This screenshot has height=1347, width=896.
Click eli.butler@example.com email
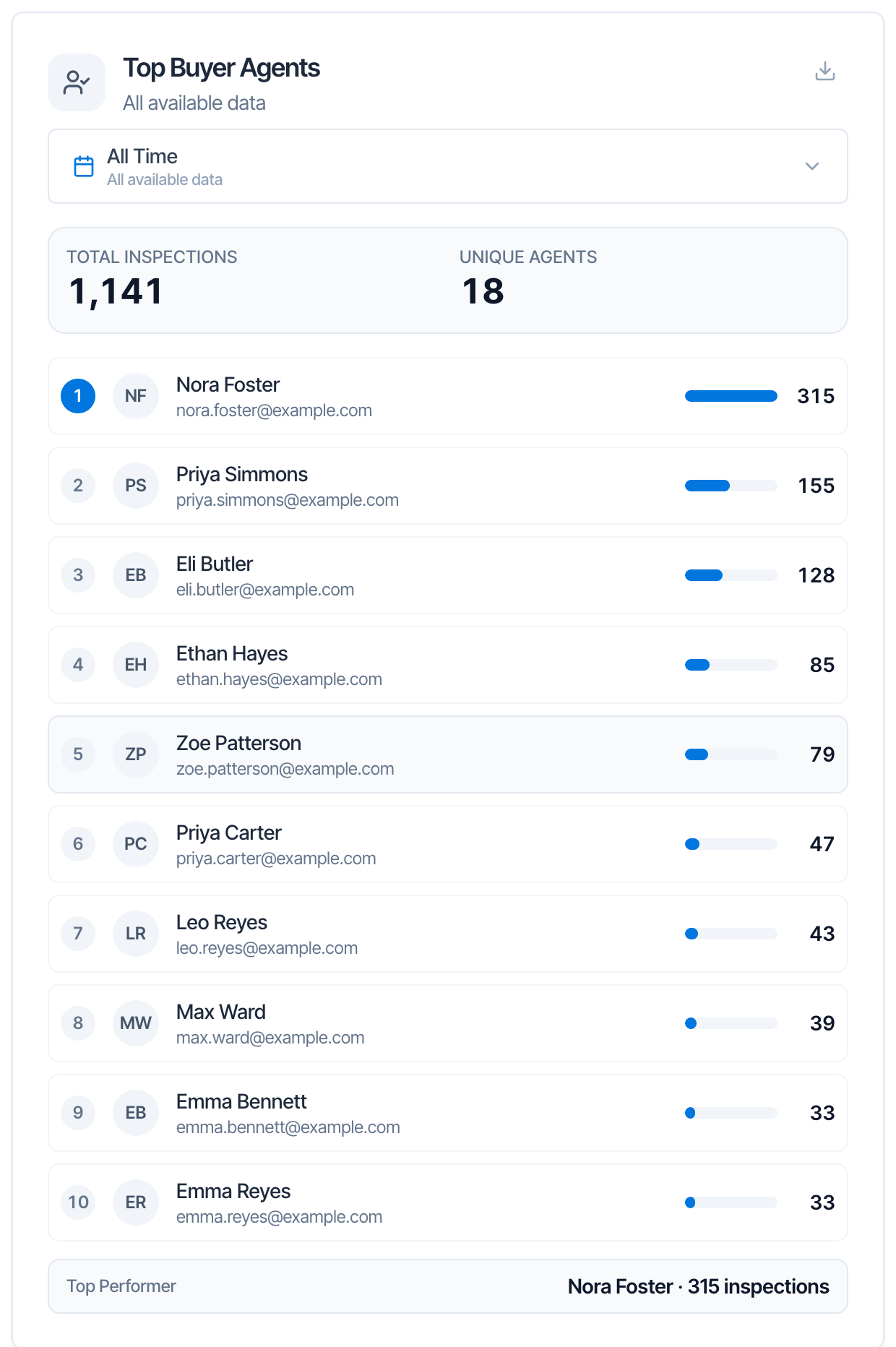tap(265, 590)
